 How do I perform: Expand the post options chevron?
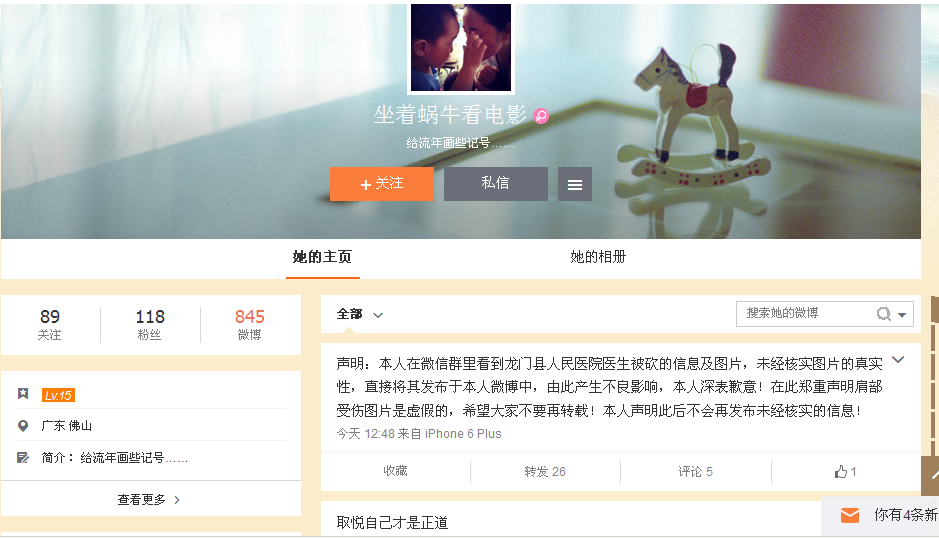[898, 359]
